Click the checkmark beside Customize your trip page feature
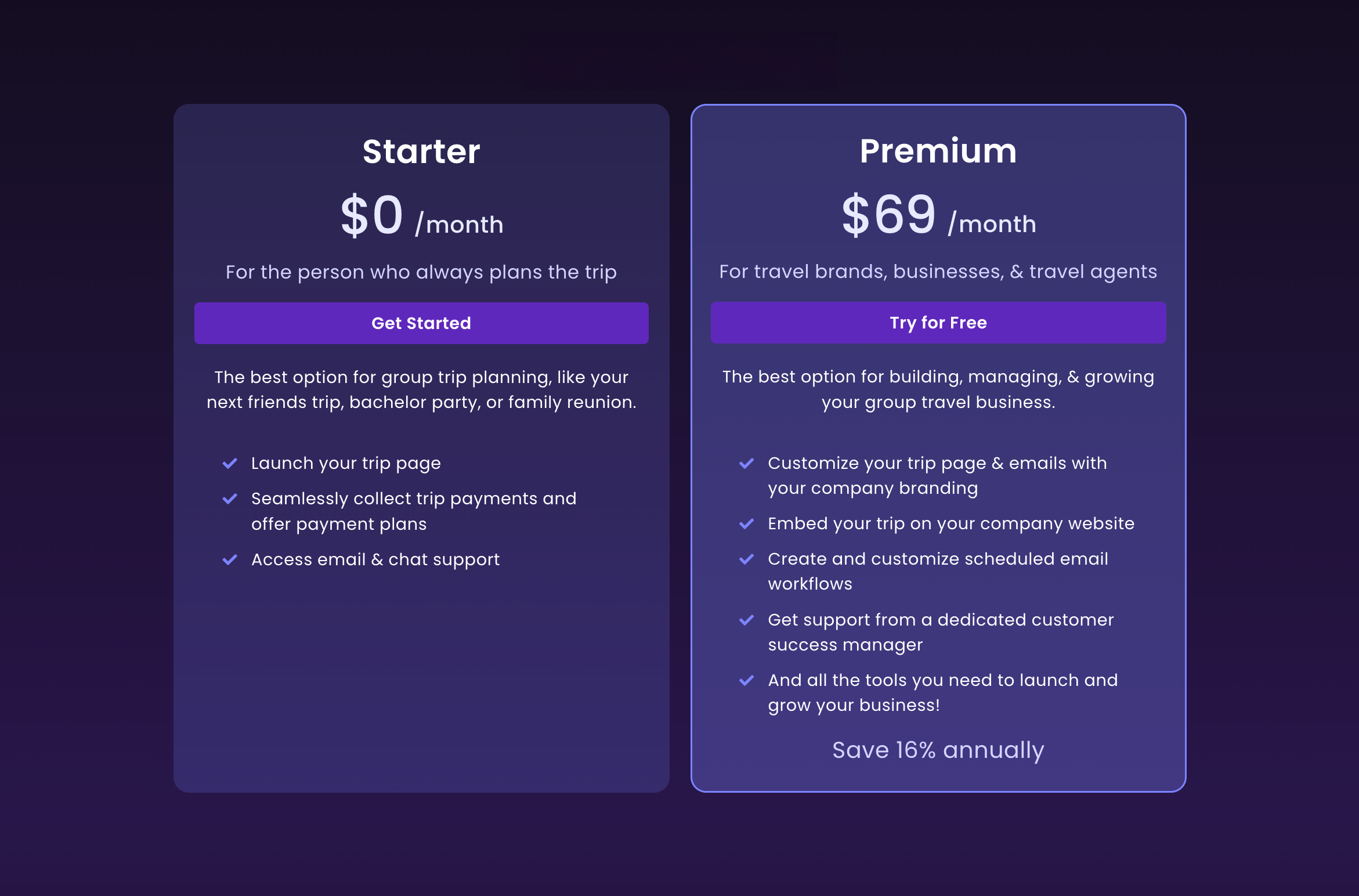The height and width of the screenshot is (896, 1359). (x=747, y=463)
